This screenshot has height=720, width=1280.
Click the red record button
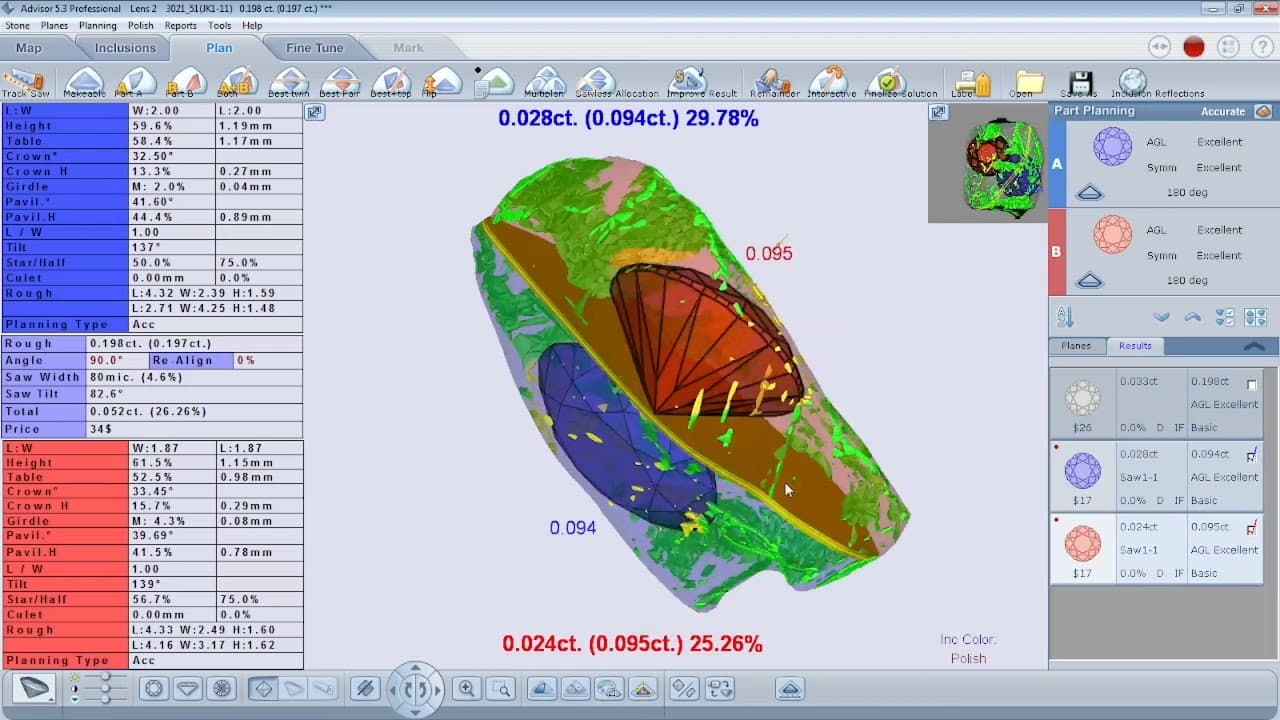(x=1193, y=47)
